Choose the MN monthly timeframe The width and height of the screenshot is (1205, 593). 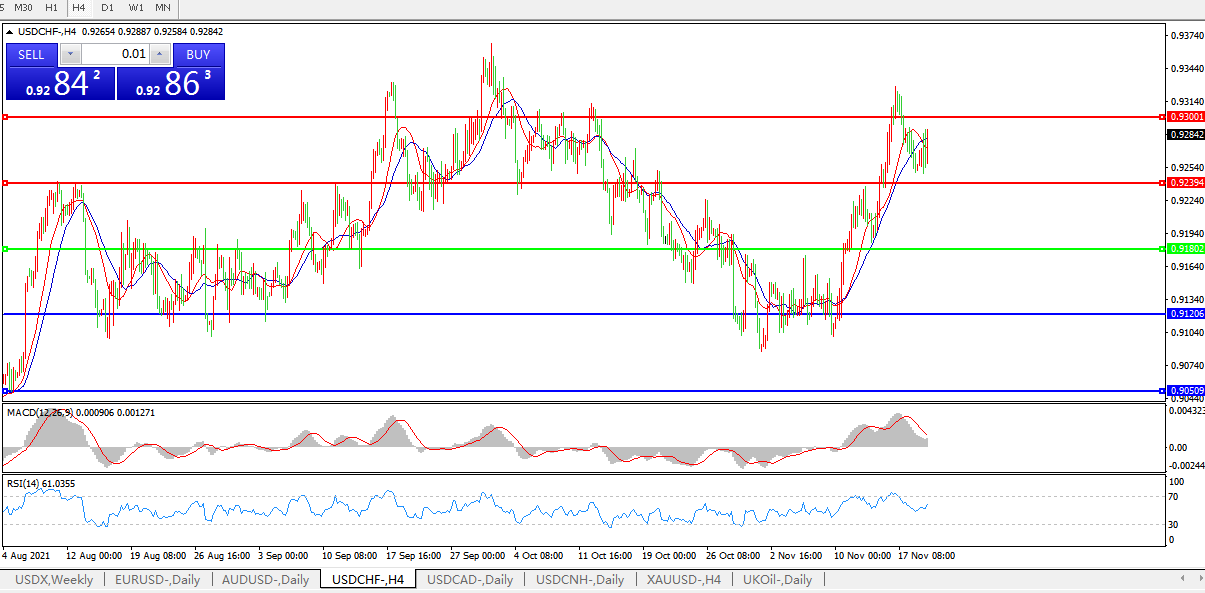pos(163,8)
